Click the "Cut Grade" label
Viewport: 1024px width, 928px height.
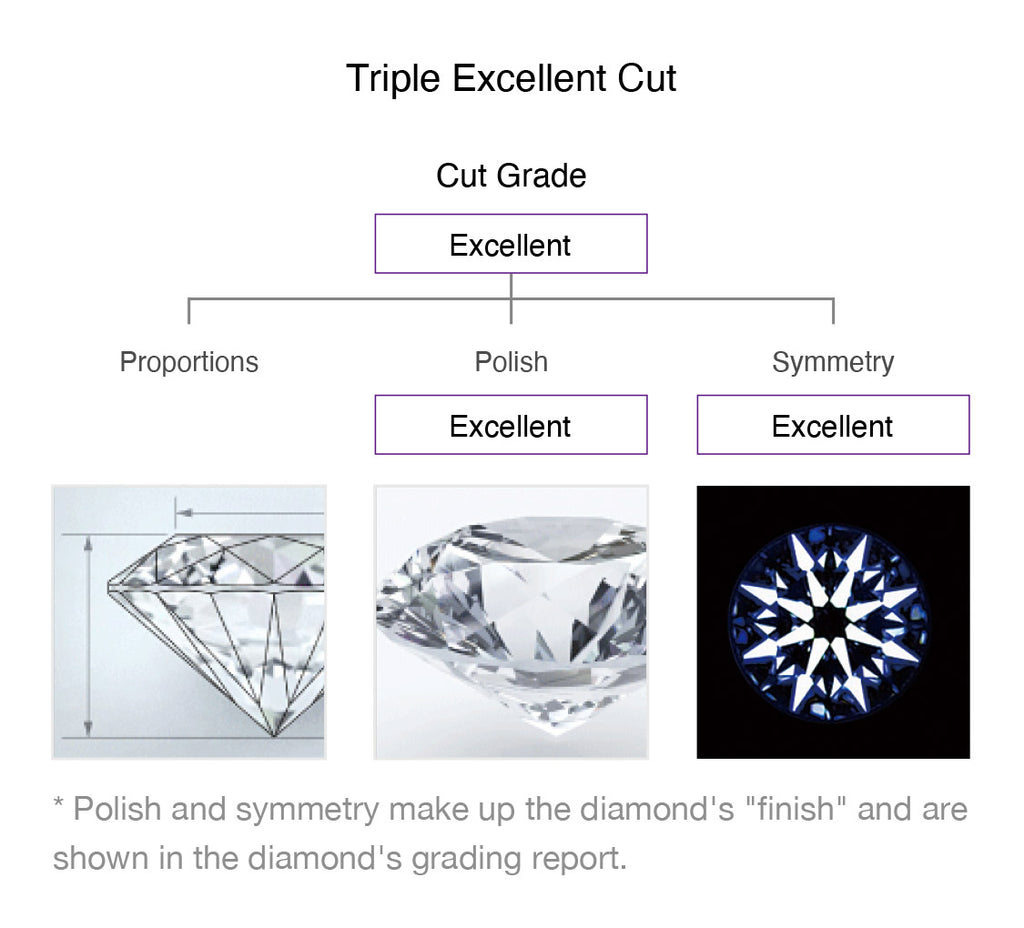tap(511, 176)
